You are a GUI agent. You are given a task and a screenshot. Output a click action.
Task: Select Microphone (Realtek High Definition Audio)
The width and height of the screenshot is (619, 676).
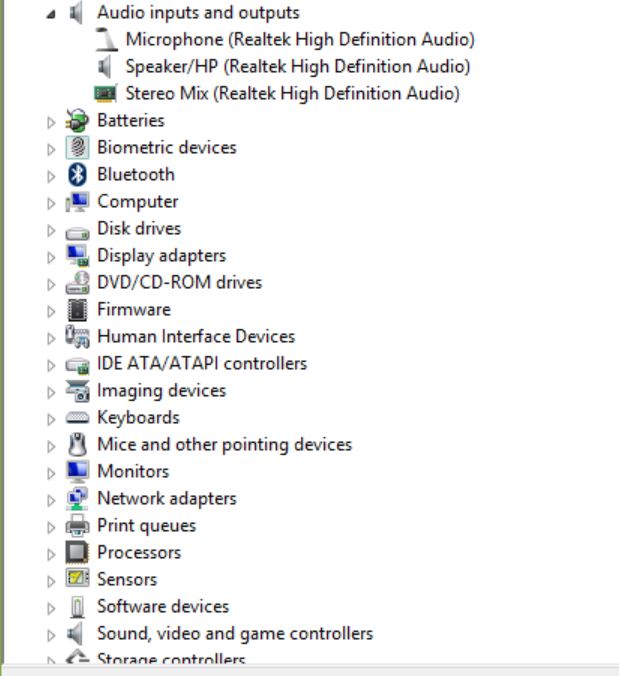pos(300,40)
